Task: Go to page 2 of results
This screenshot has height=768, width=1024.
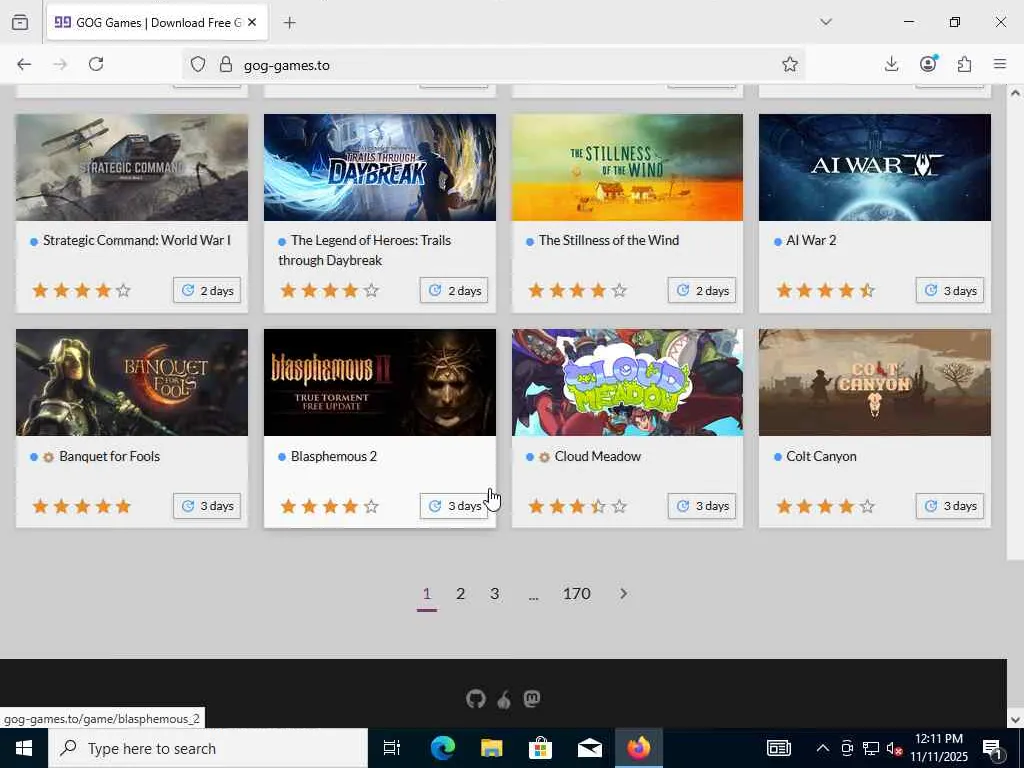Action: point(460,594)
